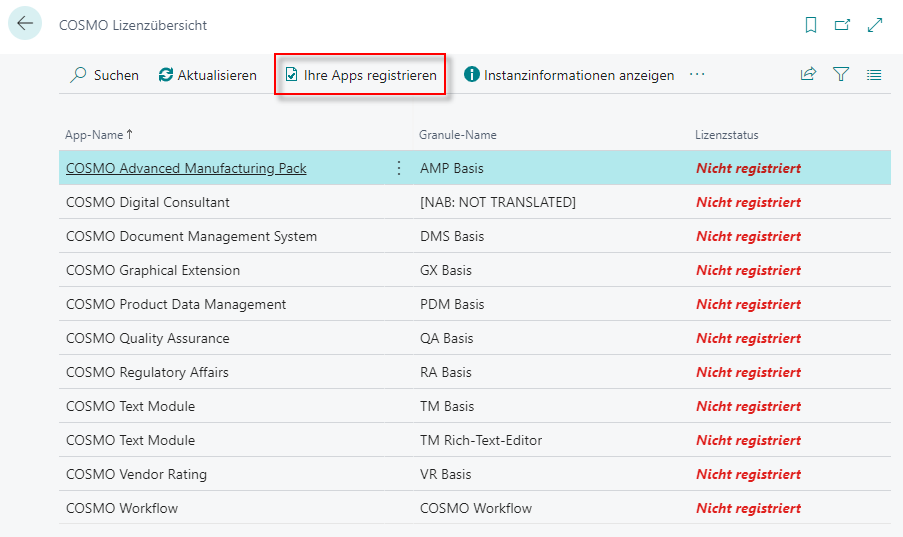Open the more actions ellipsis menu
The height and width of the screenshot is (537, 903).
point(697,75)
